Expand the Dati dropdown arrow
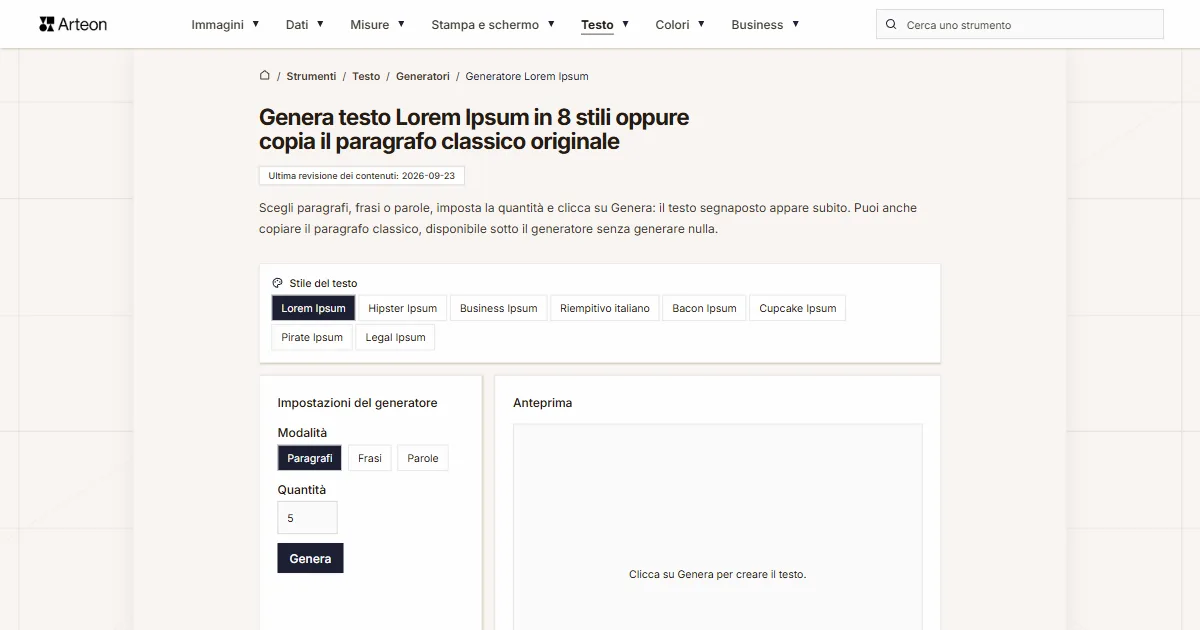 click(320, 24)
